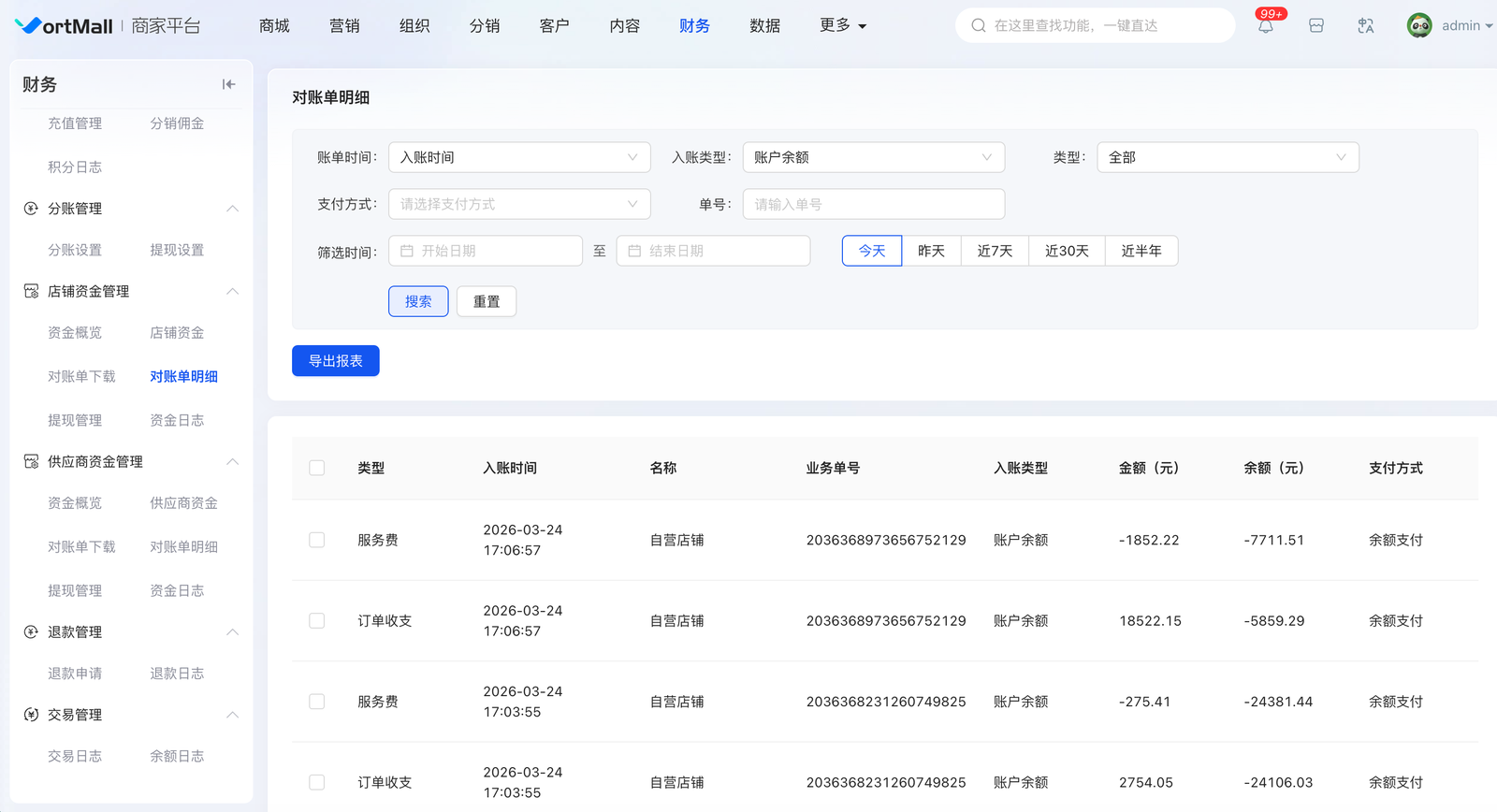This screenshot has height=812, width=1497.
Task: Collapse the 财务 sidebar panel icon
Action: pyautogui.click(x=228, y=84)
